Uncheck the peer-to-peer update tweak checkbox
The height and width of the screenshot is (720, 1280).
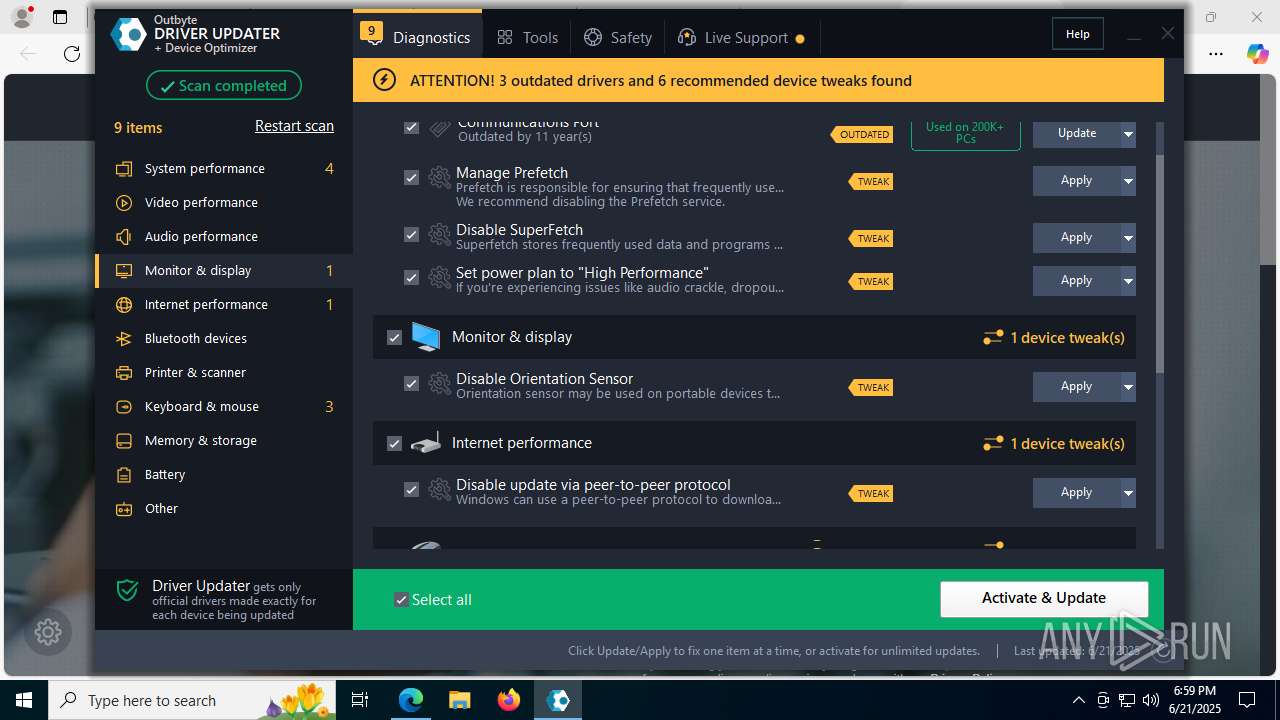click(411, 490)
